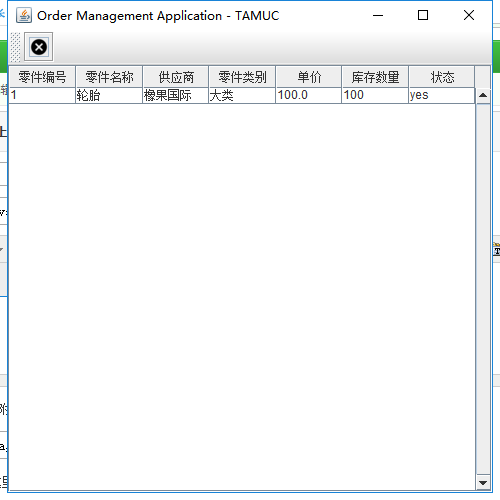Click the 零件名称 column header
500x500 pixels.
pos(109,77)
